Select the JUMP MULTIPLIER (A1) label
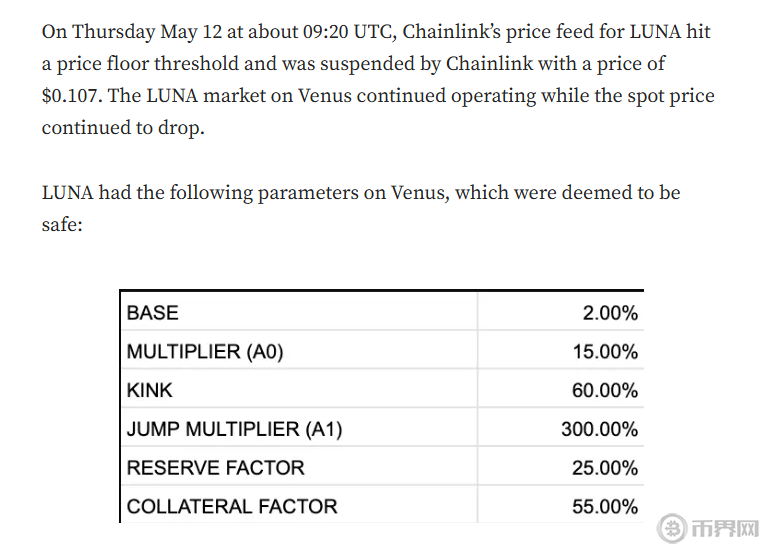Screen dimensions: 770x556 pos(235,429)
